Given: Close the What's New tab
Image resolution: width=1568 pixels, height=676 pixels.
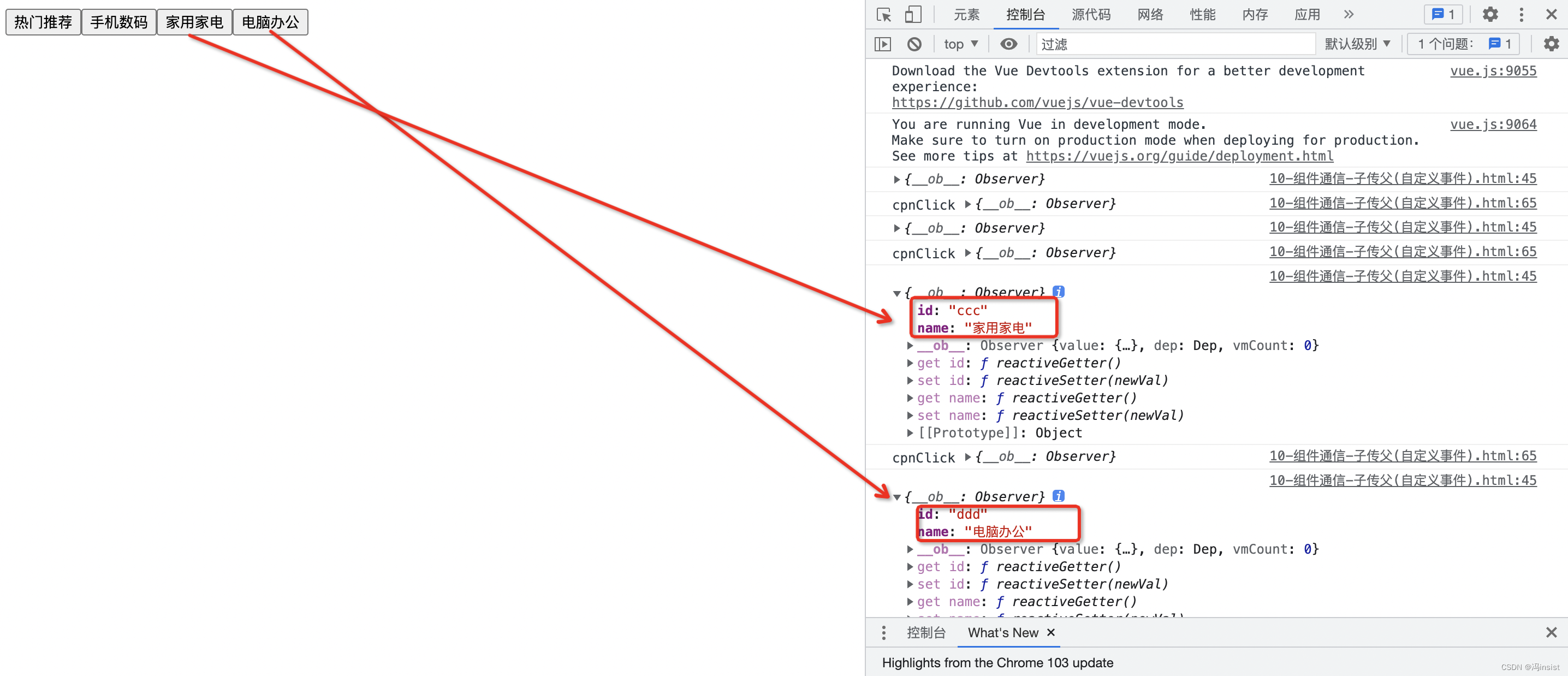Looking at the screenshot, I should pos(1050,633).
